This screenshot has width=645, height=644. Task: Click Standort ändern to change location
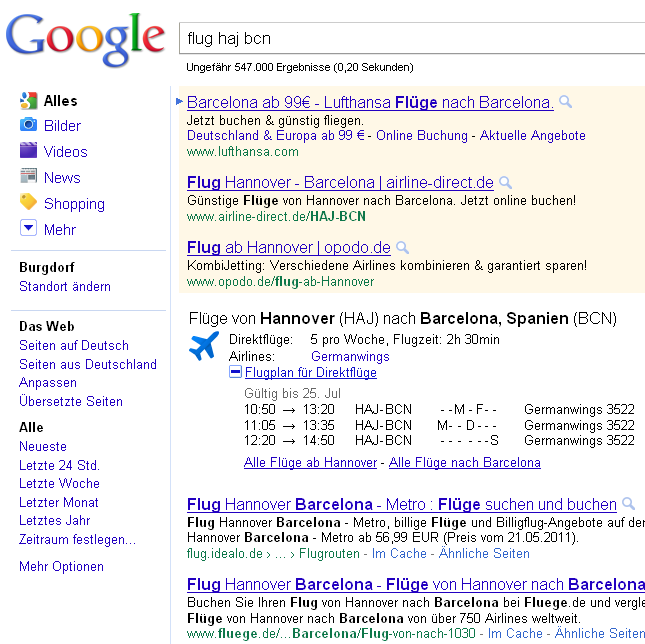(x=65, y=287)
